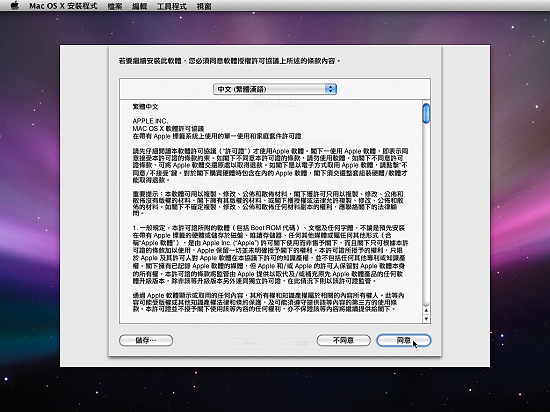Click the MAC OS X 軟體許可協議 line
The height and width of the screenshot is (412, 550).
click(168, 128)
